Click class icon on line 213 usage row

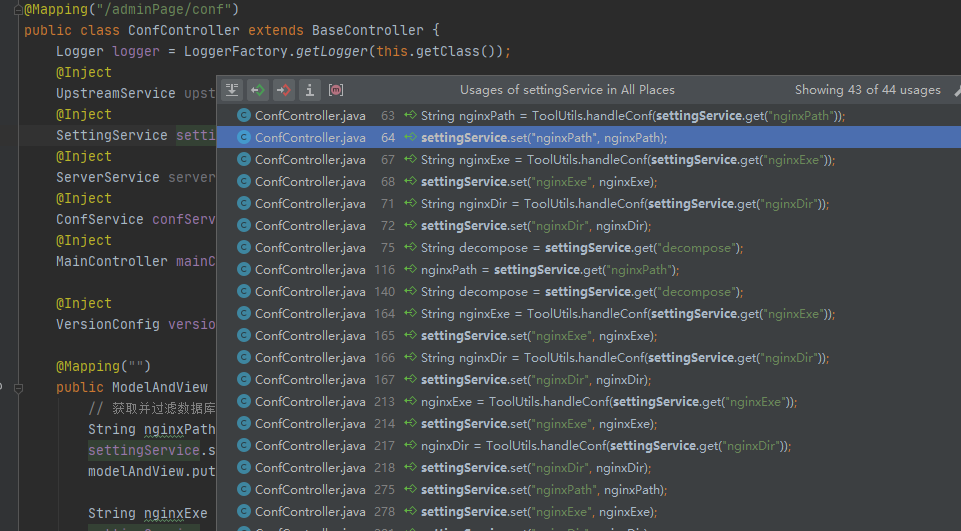(244, 402)
